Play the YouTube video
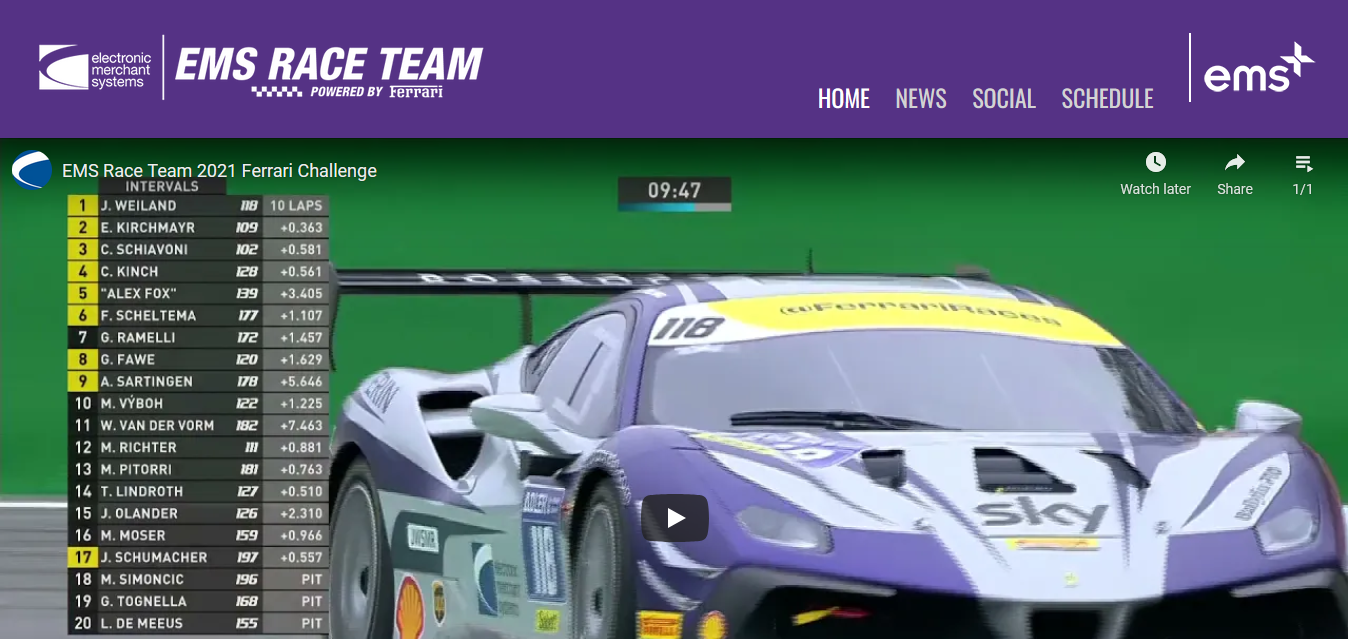Image resolution: width=1348 pixels, height=639 pixels. 675,518
